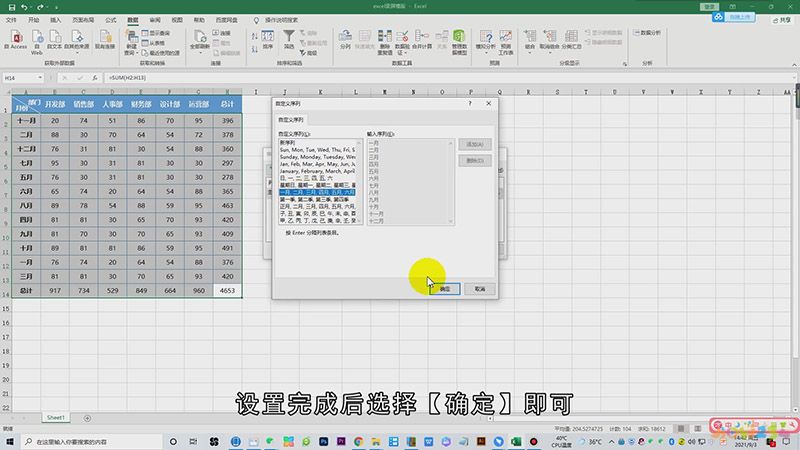The width and height of the screenshot is (800, 450).
Task: Click the Add (添加) button in dialog
Action: click(474, 144)
